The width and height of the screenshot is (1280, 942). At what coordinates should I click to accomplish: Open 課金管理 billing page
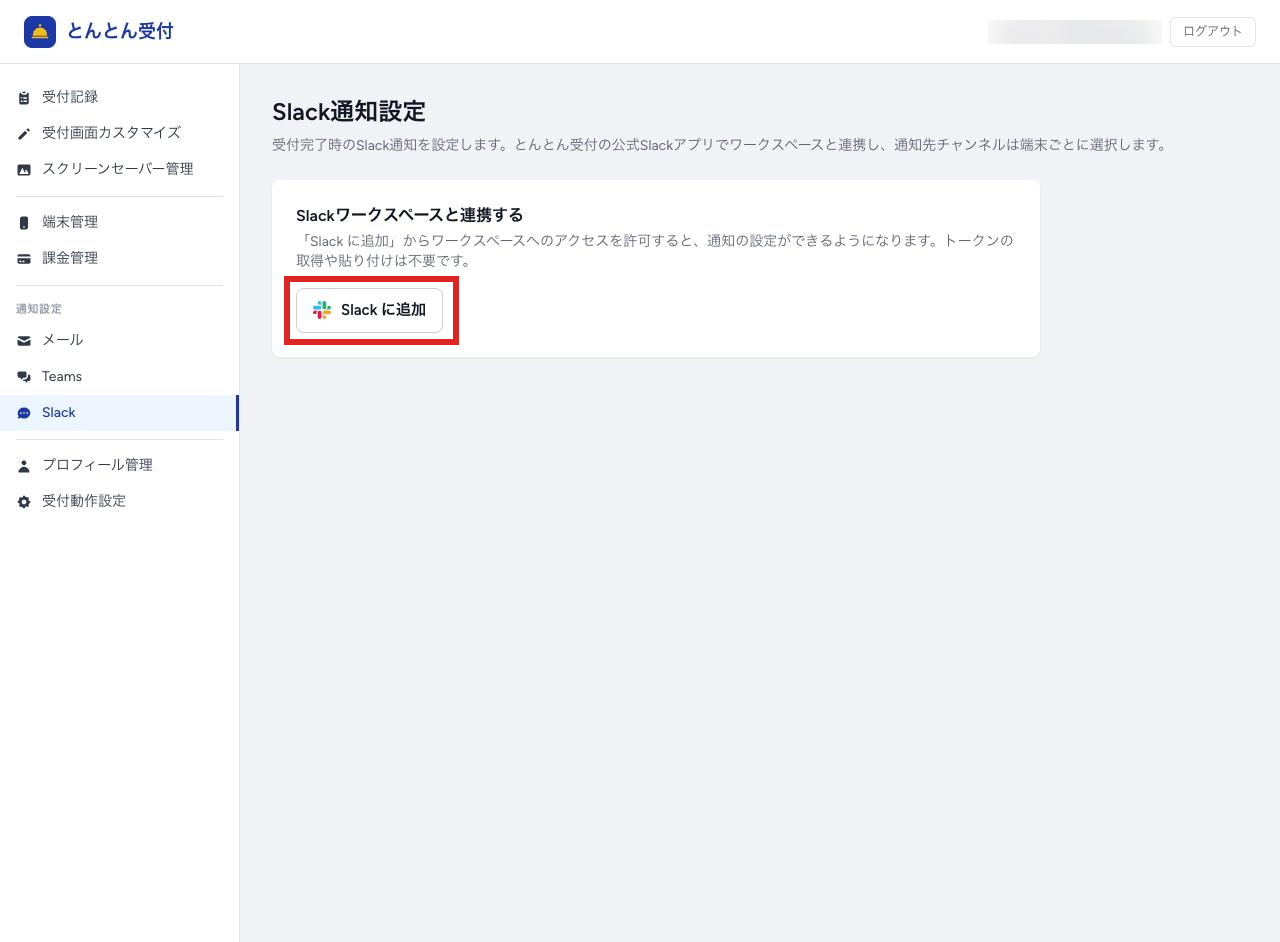click(119, 258)
